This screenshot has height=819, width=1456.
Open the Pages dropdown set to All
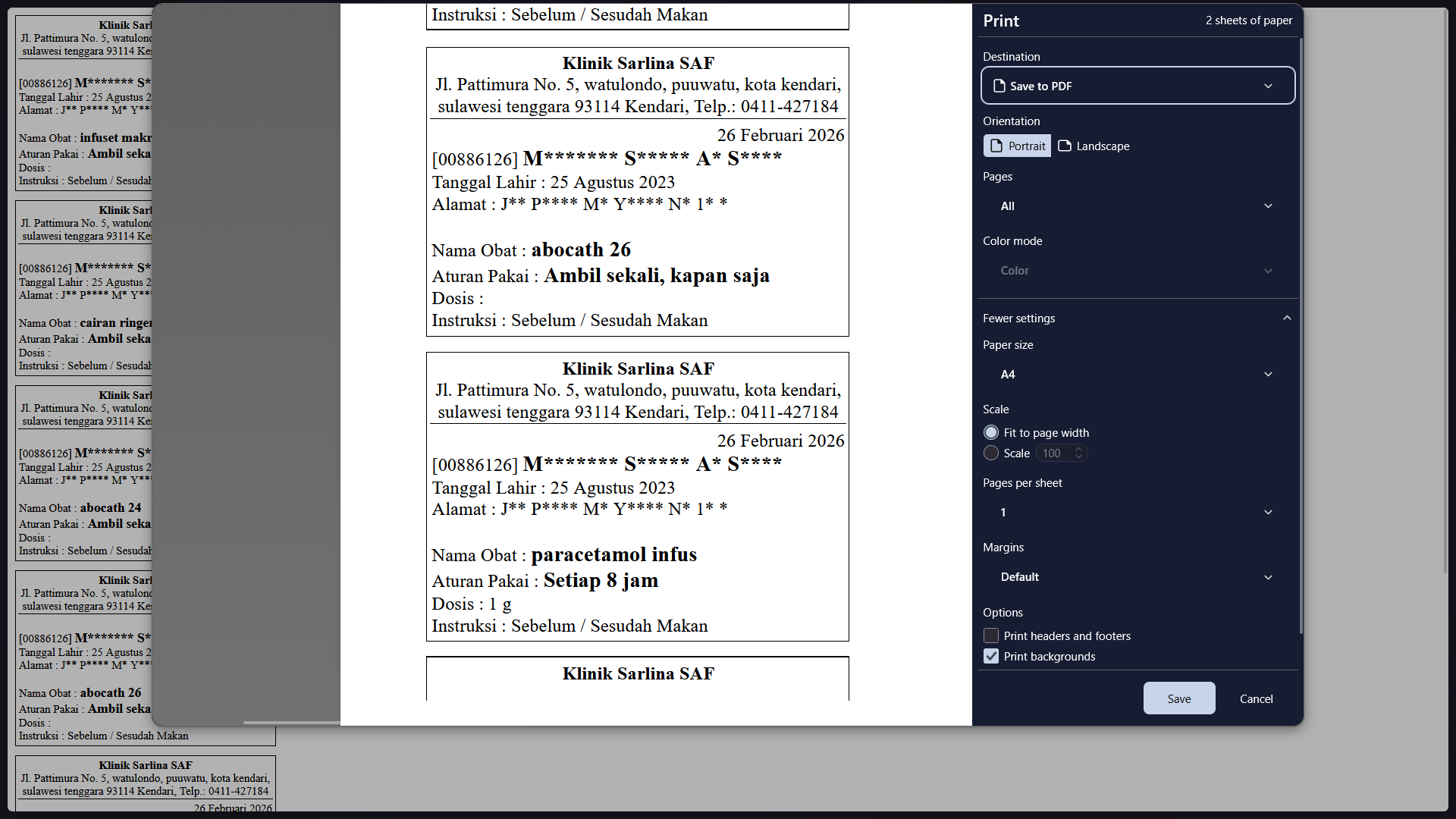[x=1137, y=206]
